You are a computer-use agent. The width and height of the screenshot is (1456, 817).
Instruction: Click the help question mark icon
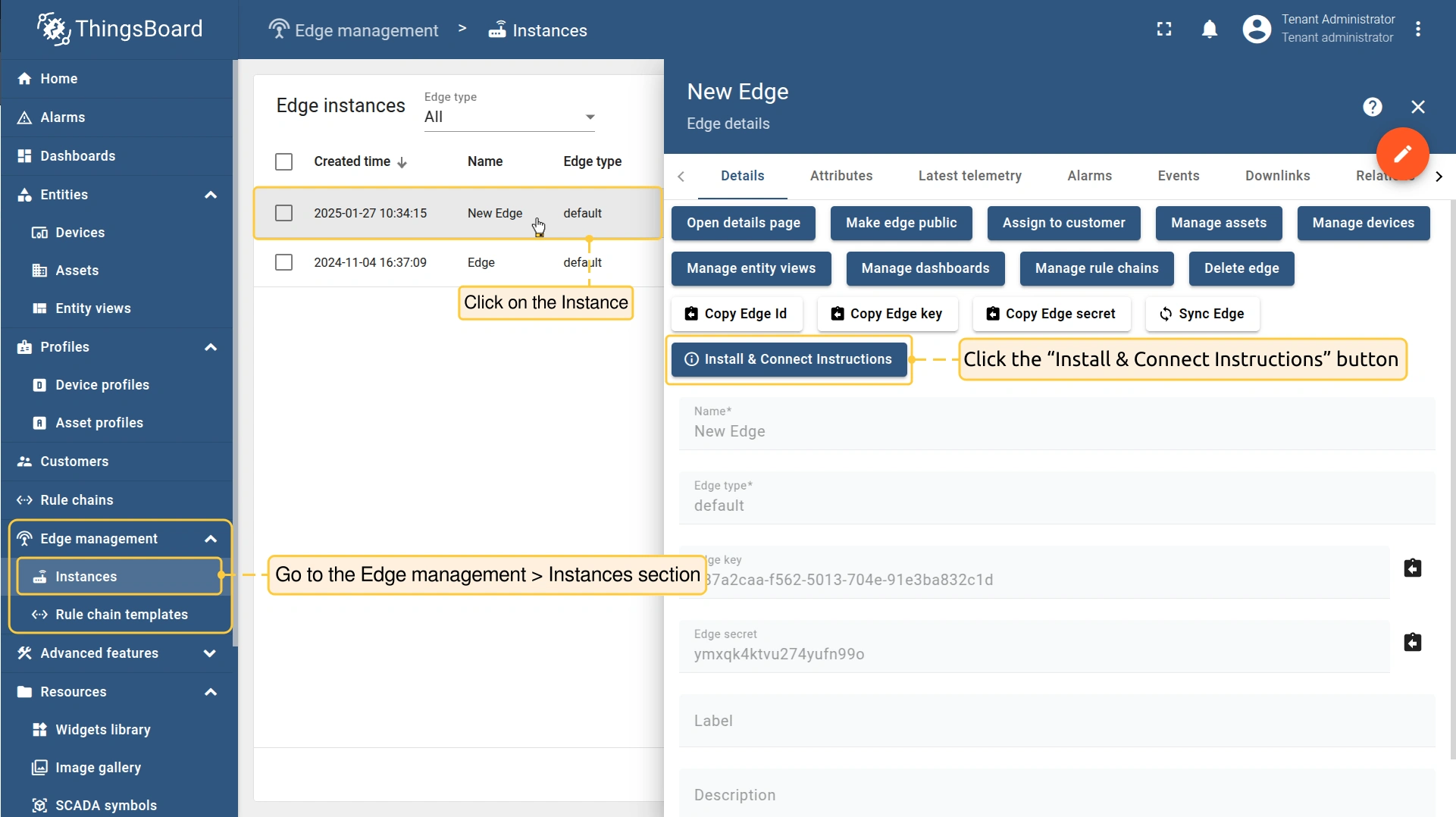point(1372,107)
